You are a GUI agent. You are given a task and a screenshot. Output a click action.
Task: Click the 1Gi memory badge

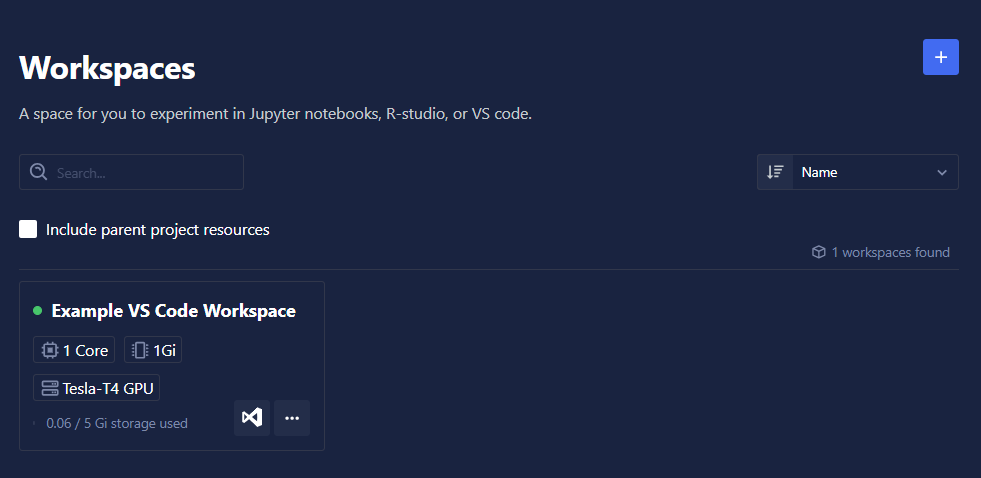(x=153, y=350)
